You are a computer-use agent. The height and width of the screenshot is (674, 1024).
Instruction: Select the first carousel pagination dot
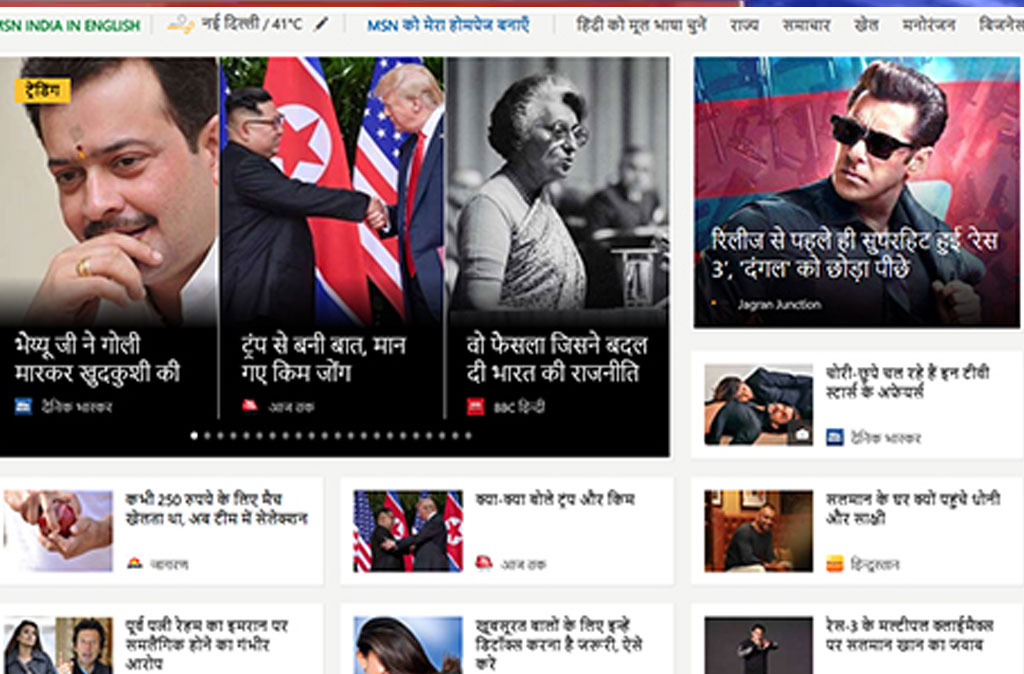click(194, 436)
